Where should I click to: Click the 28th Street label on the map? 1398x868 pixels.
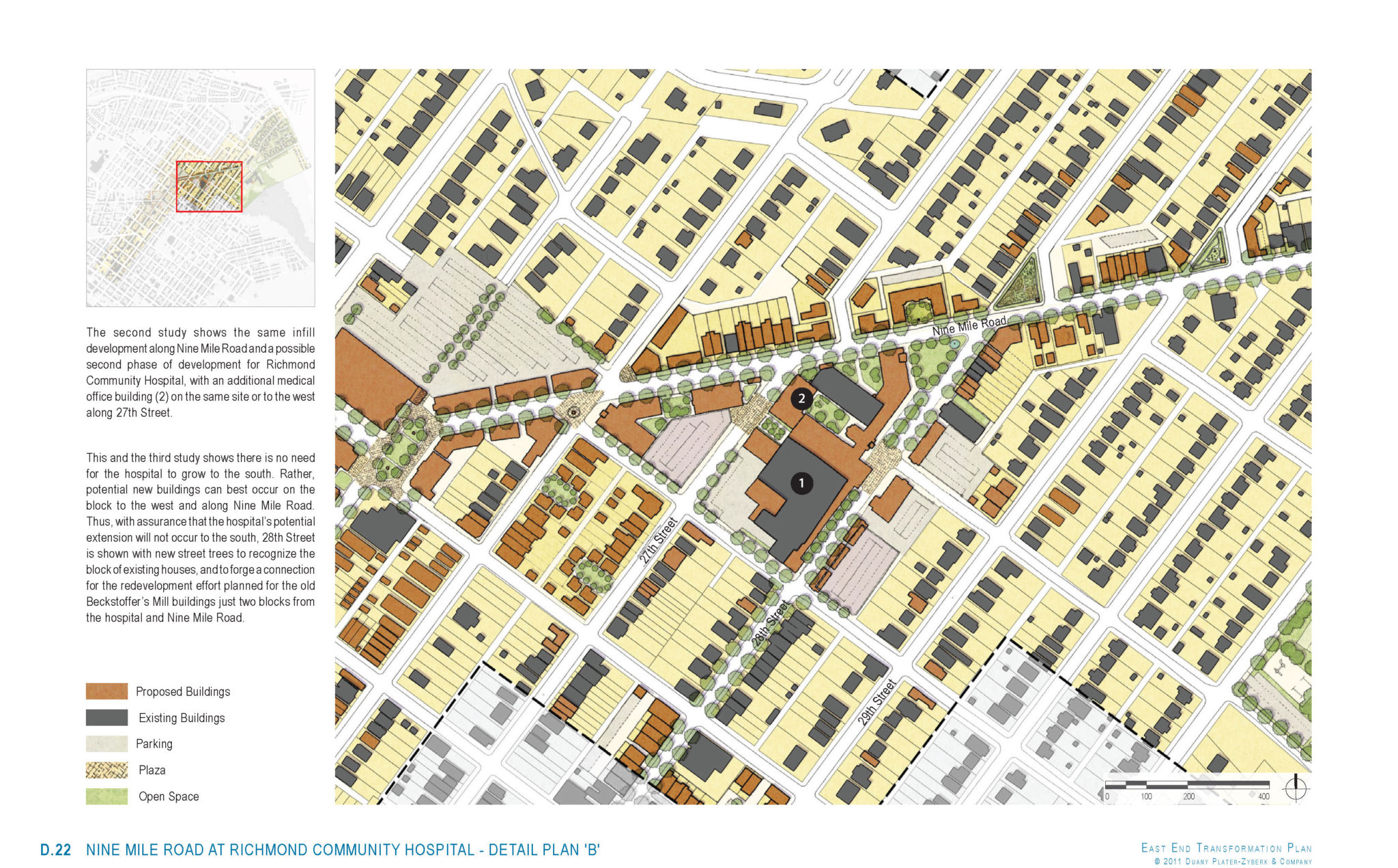(770, 625)
